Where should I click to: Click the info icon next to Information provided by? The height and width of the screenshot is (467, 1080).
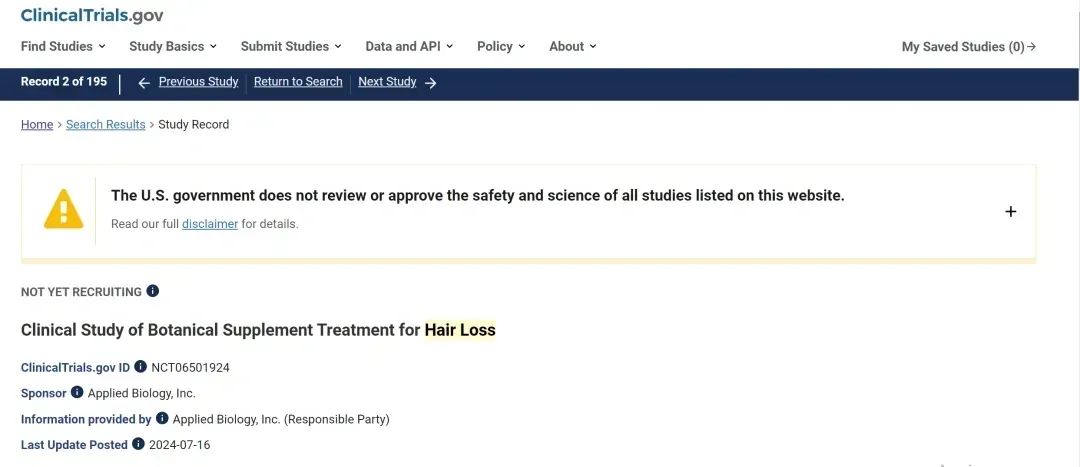[x=162, y=419]
